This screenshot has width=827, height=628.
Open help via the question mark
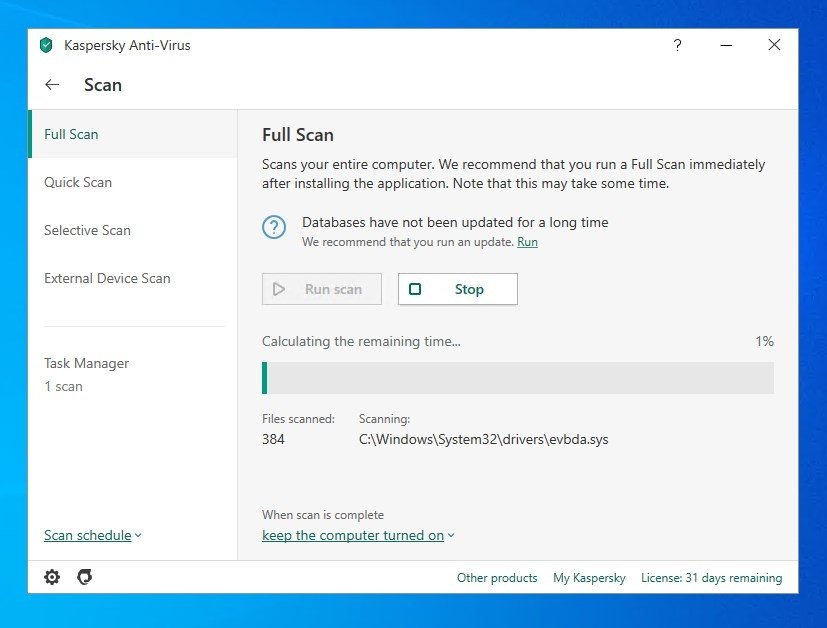point(677,45)
